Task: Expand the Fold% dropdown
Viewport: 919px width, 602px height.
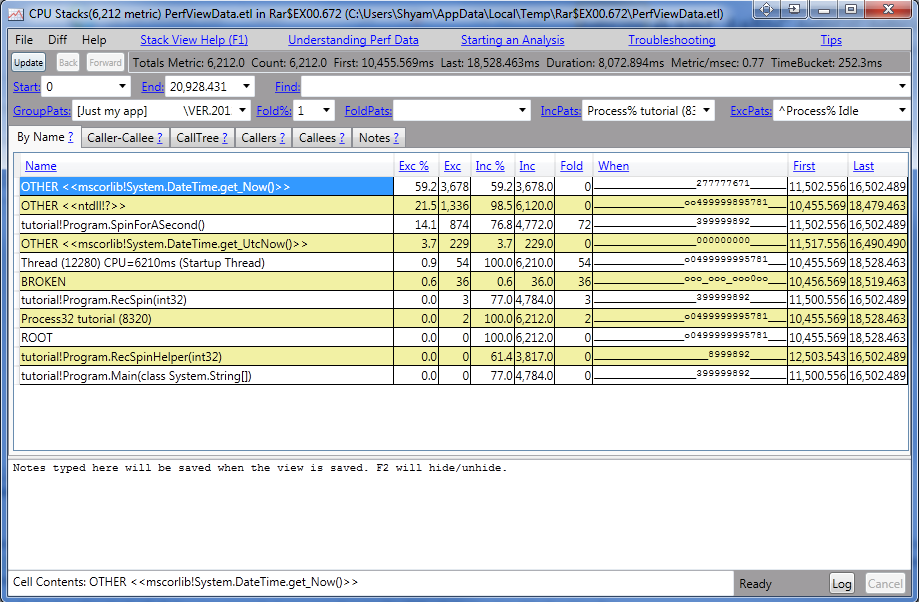Action: pyautogui.click(x=326, y=110)
